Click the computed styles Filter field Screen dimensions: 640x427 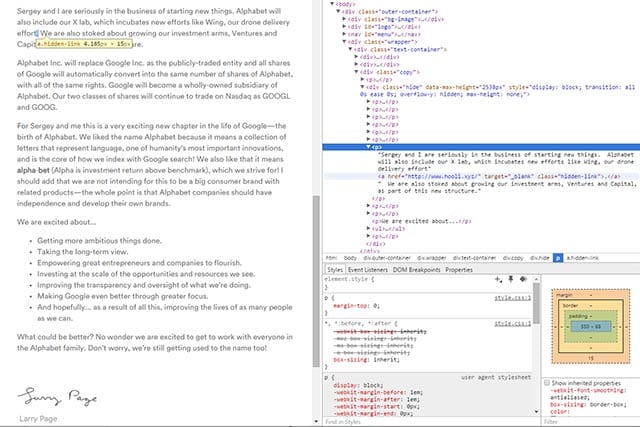(590, 422)
